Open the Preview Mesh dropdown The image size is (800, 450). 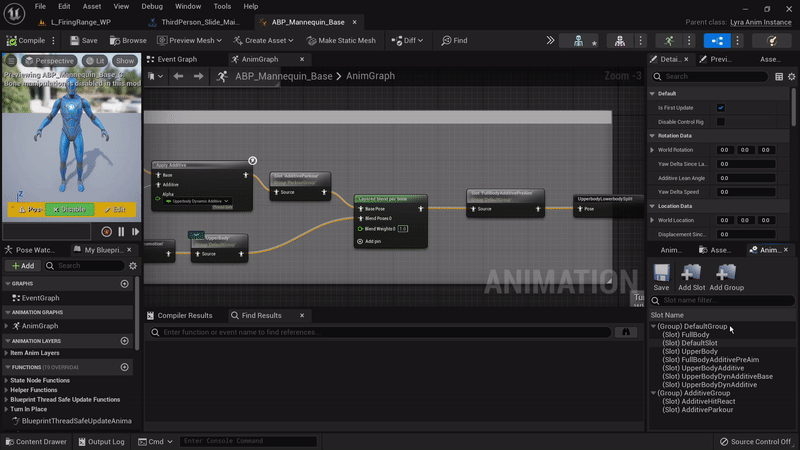(189, 40)
